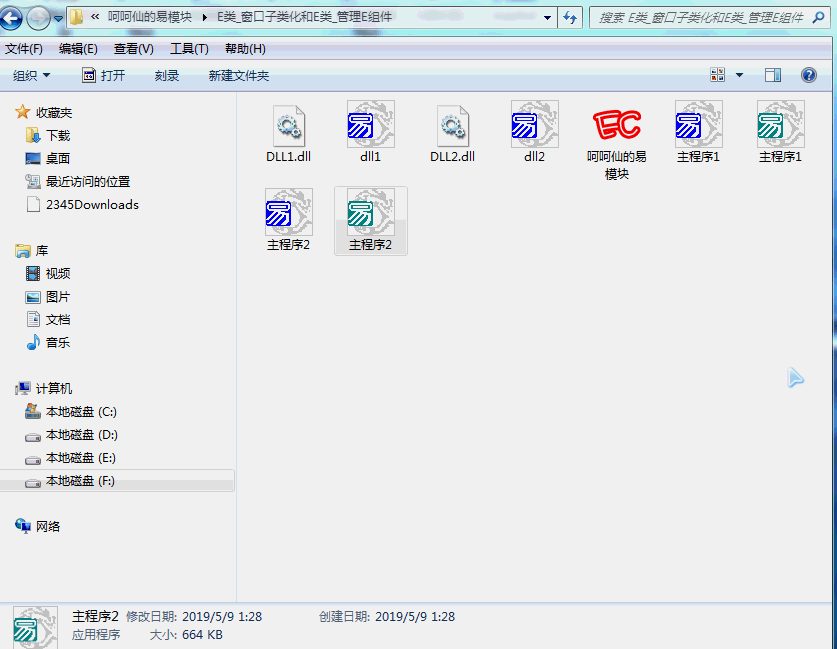Open 本地磁盘 (D:)

tap(82, 435)
